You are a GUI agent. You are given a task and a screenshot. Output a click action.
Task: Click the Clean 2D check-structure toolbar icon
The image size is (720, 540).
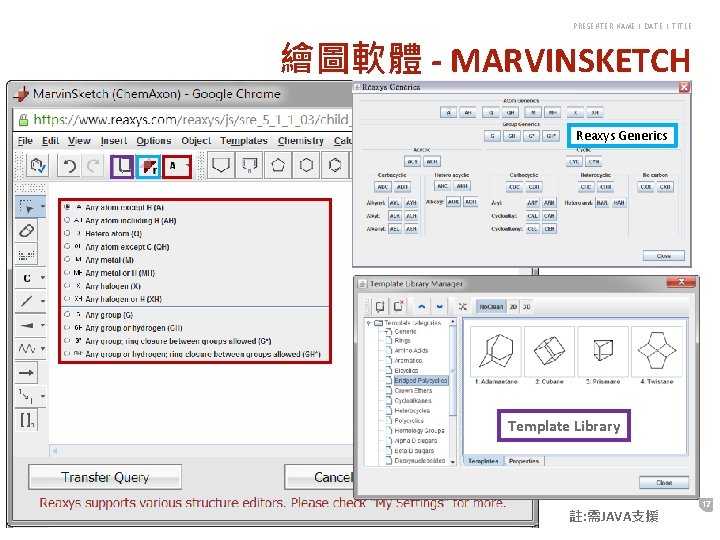coord(37,166)
